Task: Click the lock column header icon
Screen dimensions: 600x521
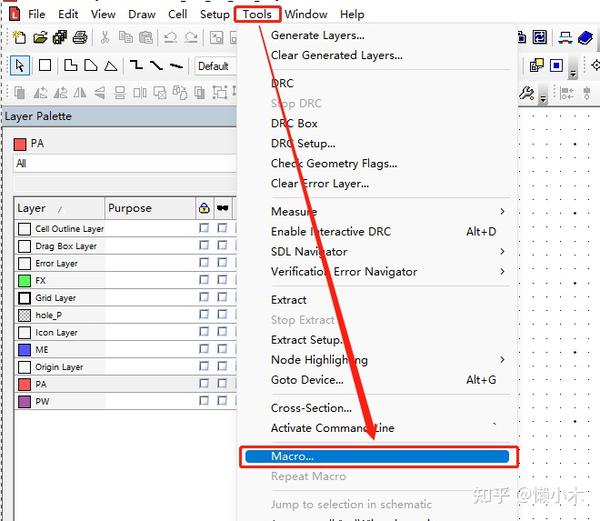Action: pos(204,208)
